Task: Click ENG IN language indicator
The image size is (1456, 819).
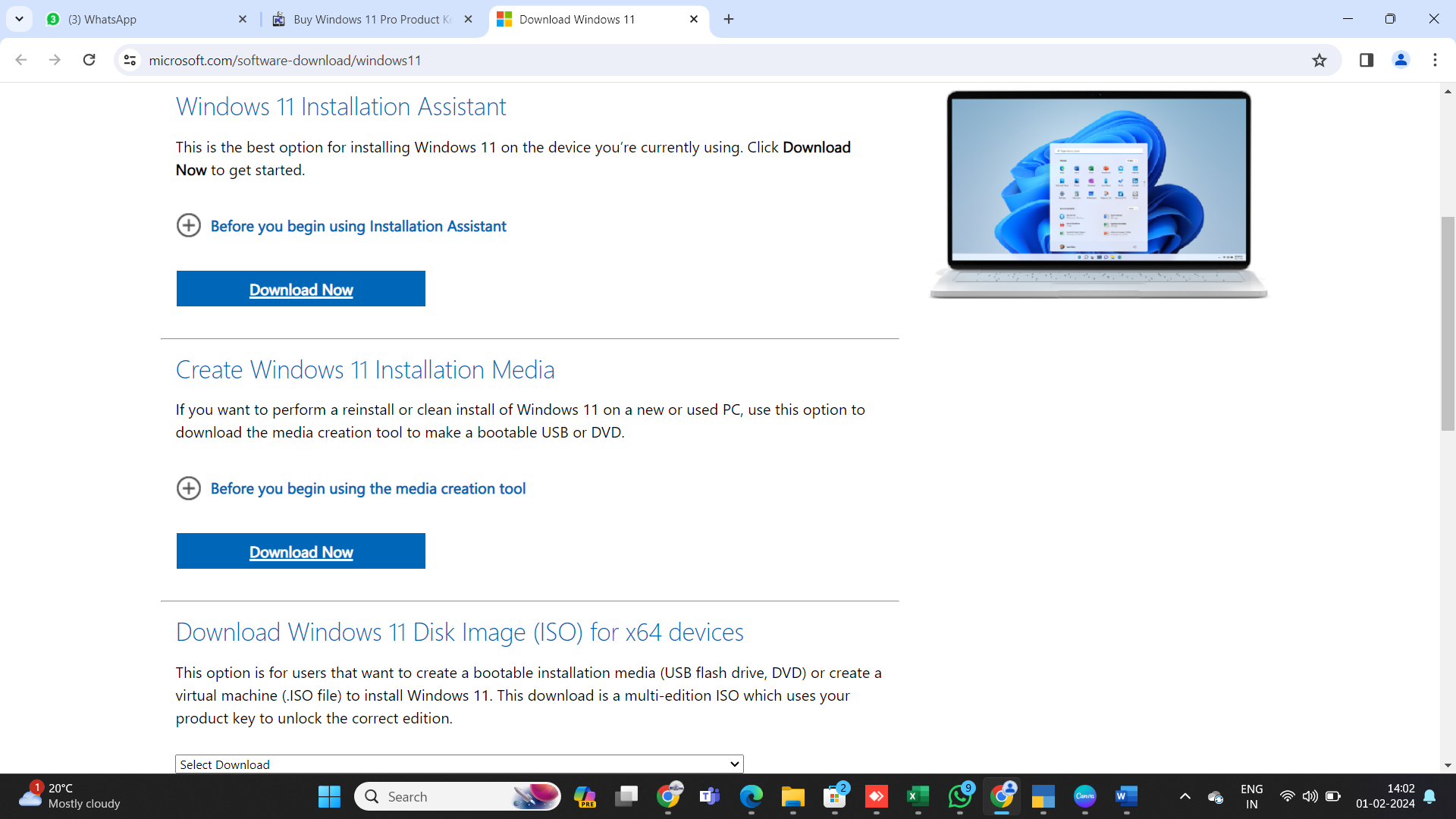Action: coord(1252,796)
